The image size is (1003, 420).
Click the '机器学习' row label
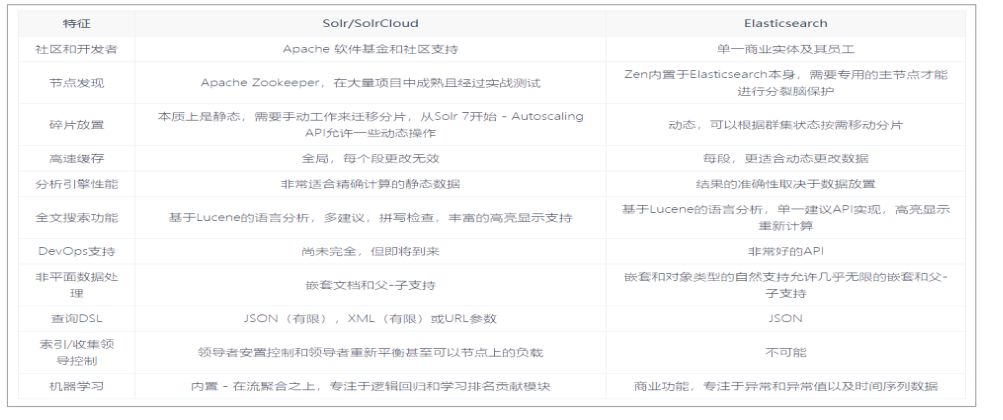coord(77,386)
